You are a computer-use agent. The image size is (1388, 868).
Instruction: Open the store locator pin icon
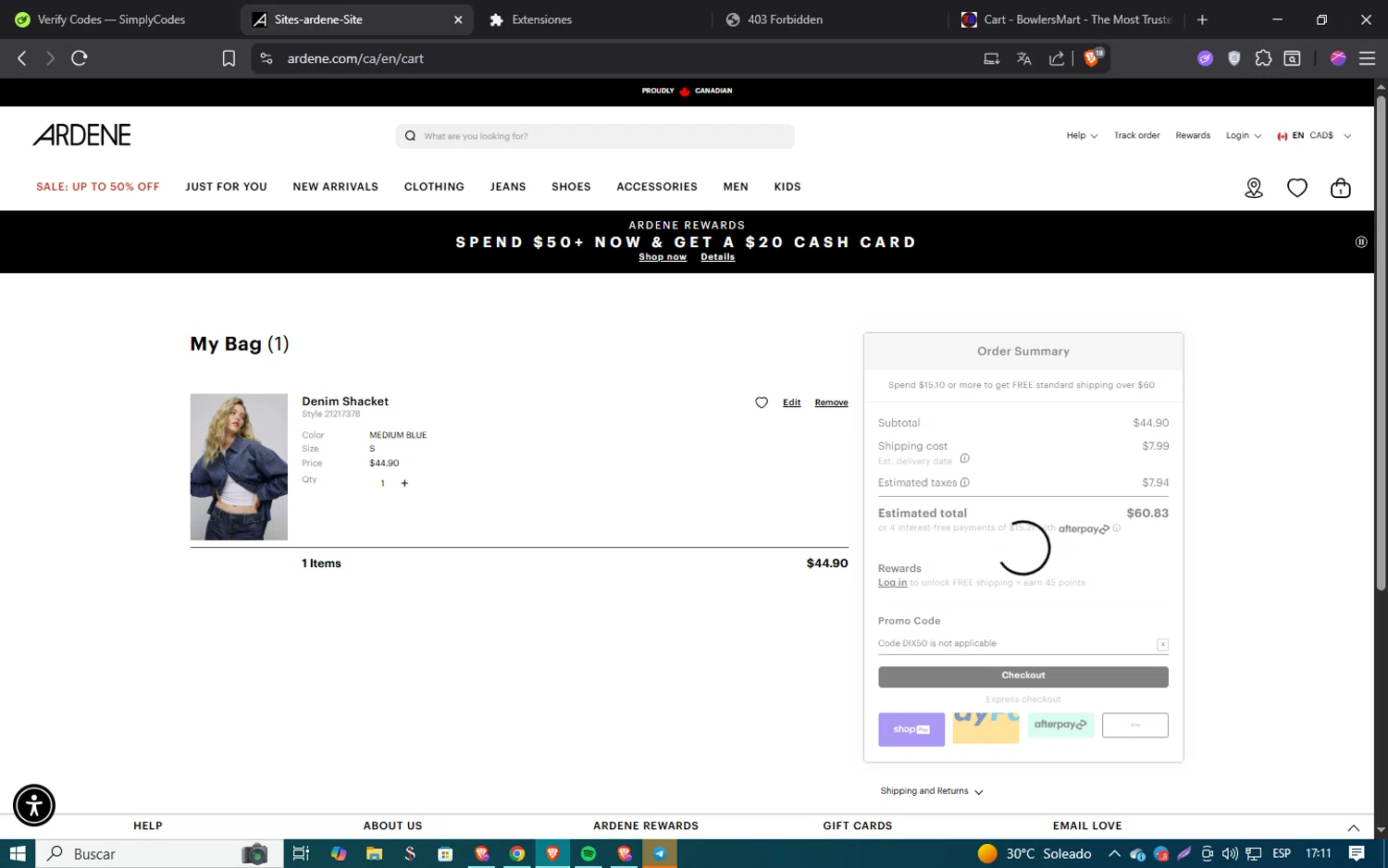pyautogui.click(x=1254, y=188)
